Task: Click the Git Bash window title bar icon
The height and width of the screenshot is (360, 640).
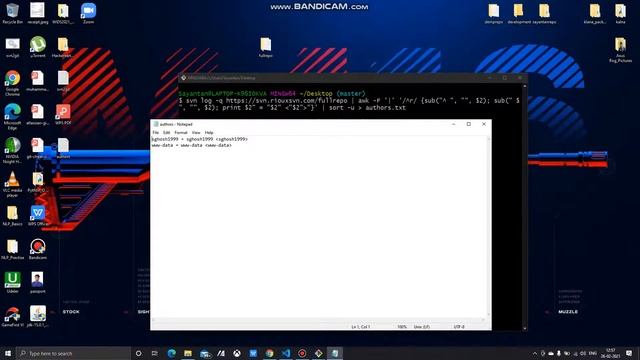Action: (183, 78)
